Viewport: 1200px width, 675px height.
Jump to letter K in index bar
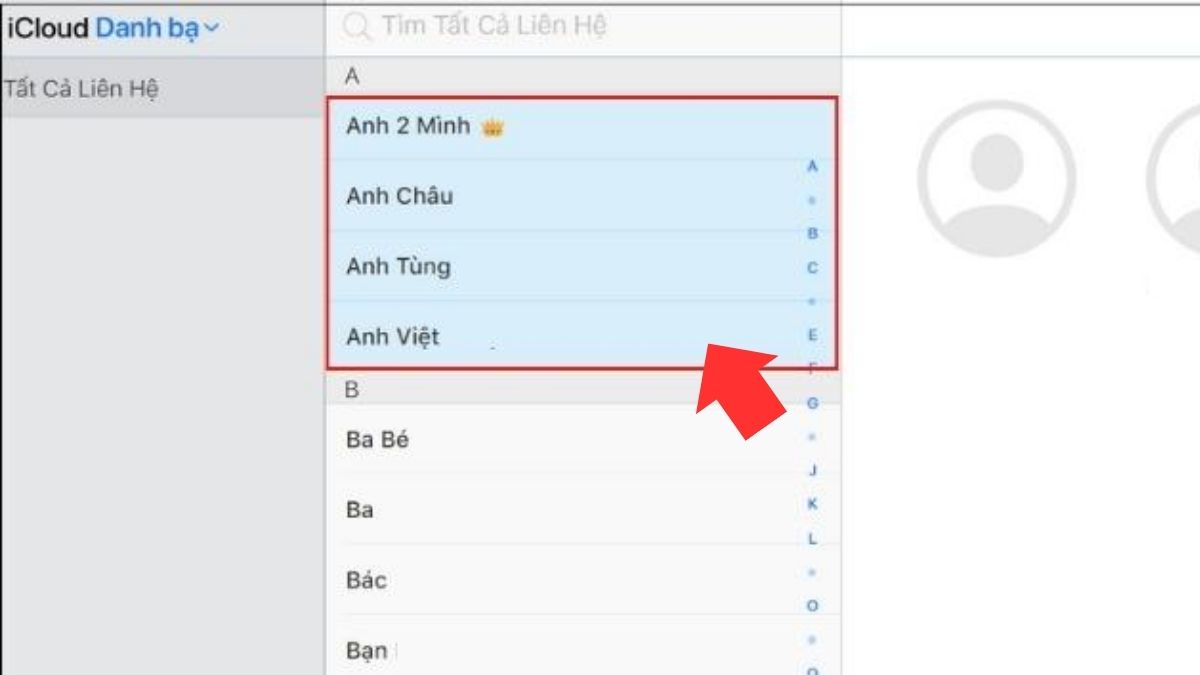pyautogui.click(x=812, y=504)
